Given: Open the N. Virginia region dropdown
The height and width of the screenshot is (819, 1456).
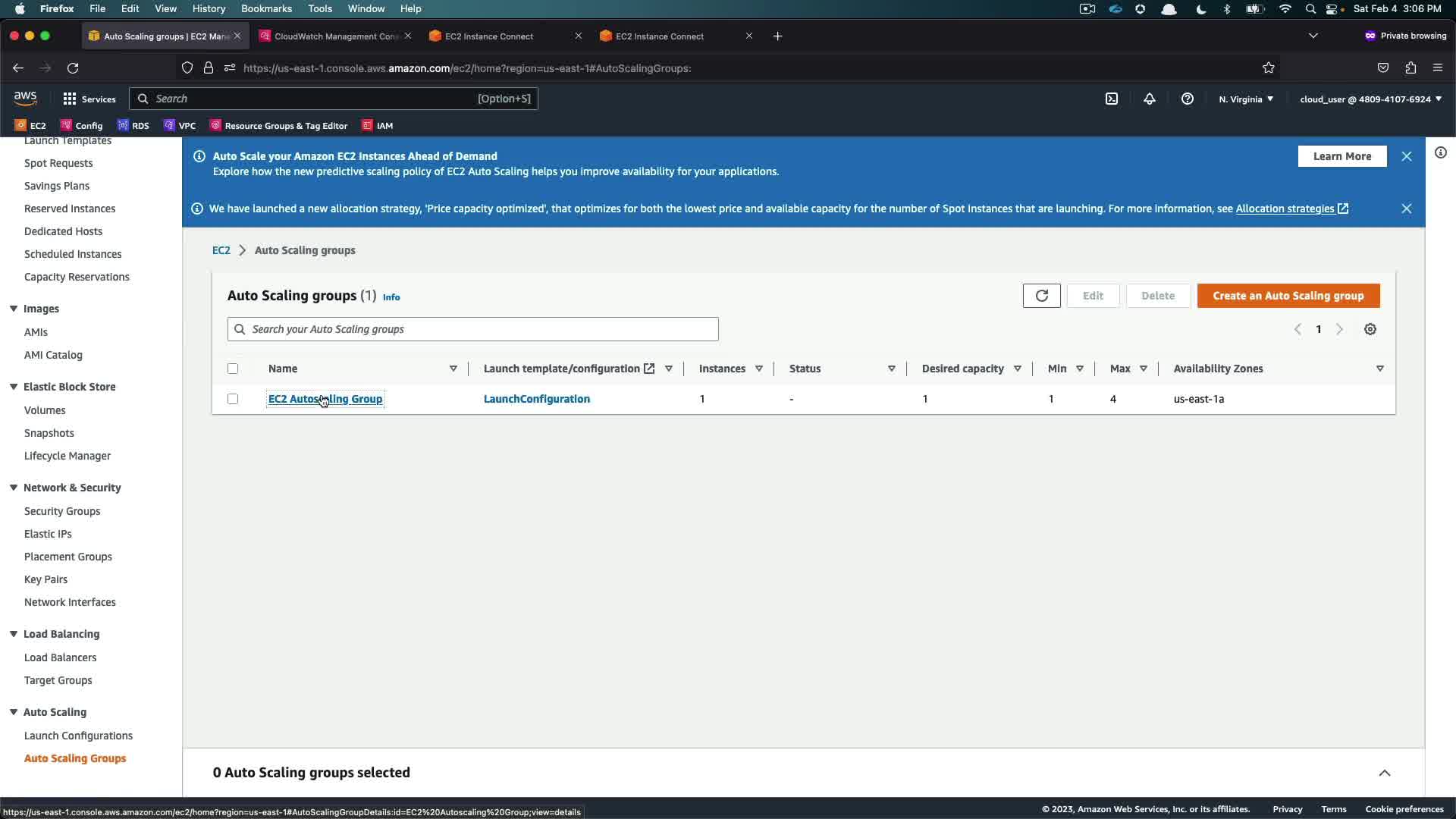Looking at the screenshot, I should coord(1246,99).
